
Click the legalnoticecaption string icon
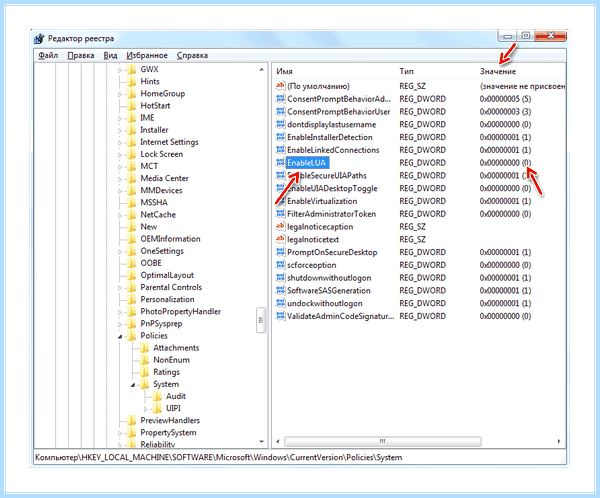pyautogui.click(x=280, y=227)
